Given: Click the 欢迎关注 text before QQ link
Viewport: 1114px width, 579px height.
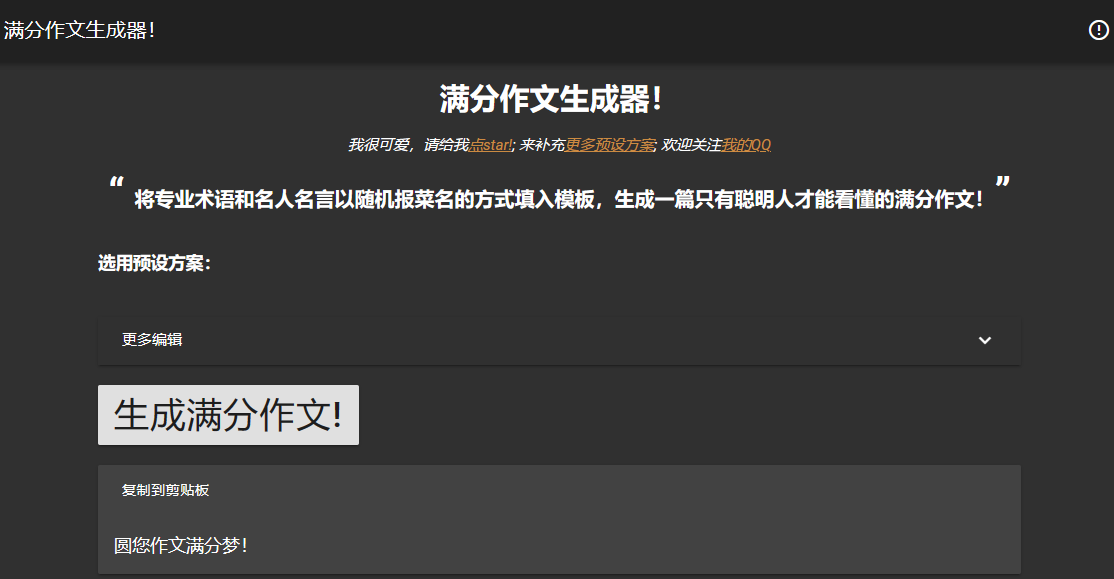Looking at the screenshot, I should click(x=691, y=145).
